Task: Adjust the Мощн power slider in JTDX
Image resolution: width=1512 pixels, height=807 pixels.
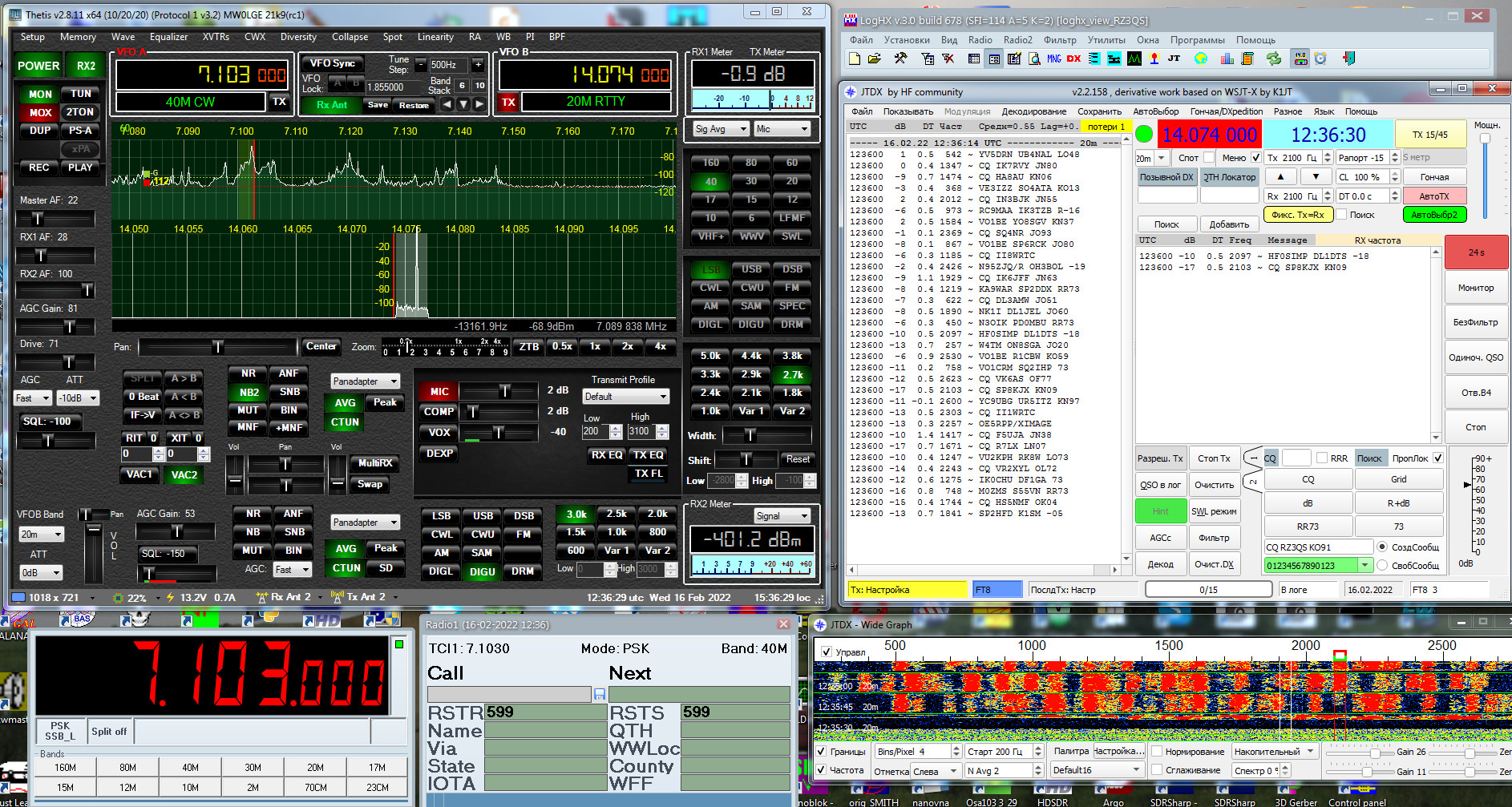Action: tap(1485, 176)
